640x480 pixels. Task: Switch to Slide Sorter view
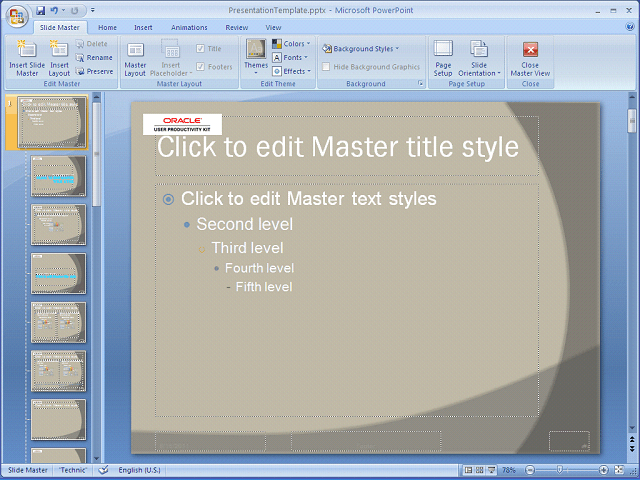point(480,470)
